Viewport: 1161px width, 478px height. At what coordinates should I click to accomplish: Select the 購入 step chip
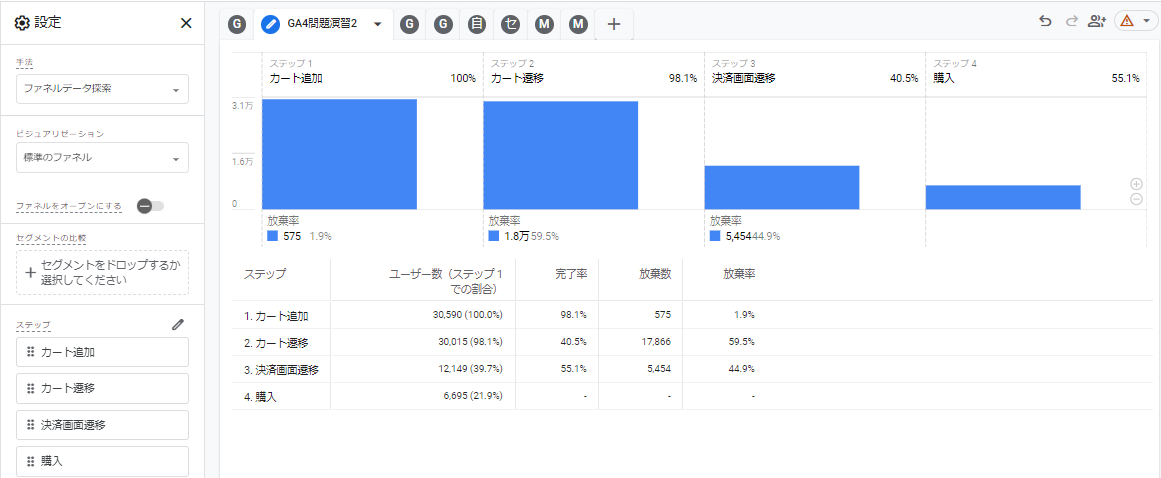coord(102,461)
